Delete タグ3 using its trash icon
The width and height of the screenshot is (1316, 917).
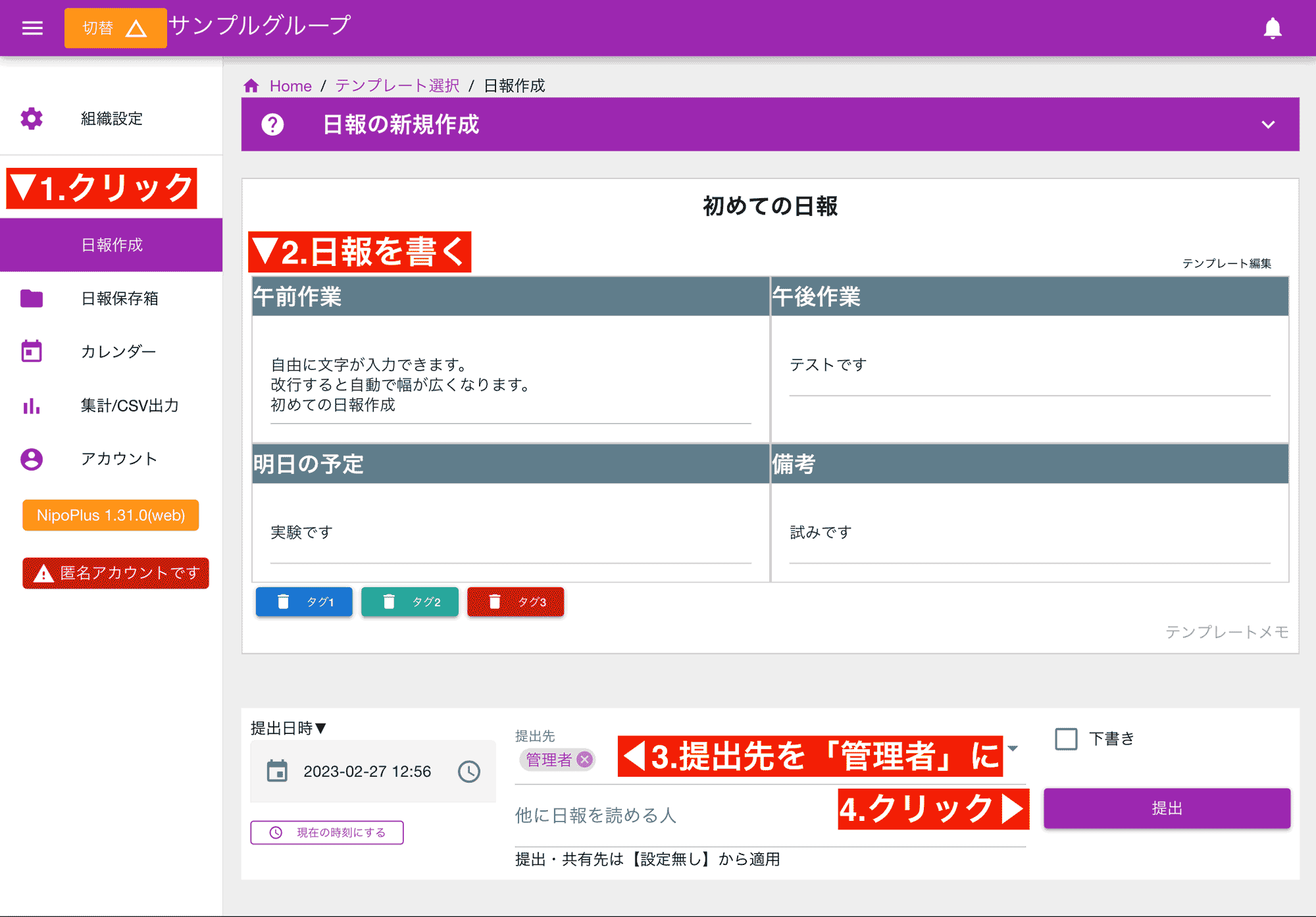(x=495, y=601)
